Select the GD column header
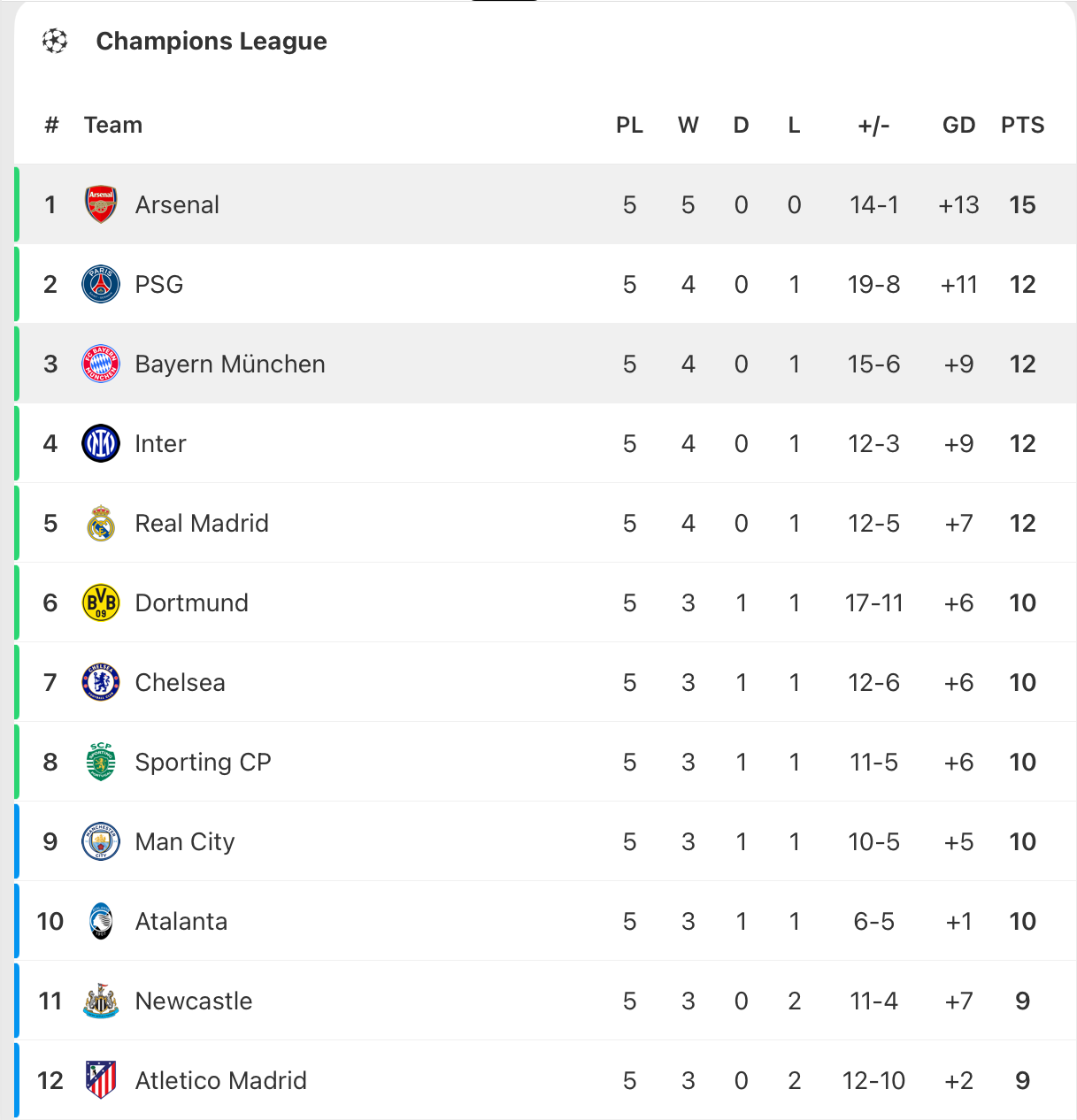This screenshot has width=1077, height=1120. 958,125
